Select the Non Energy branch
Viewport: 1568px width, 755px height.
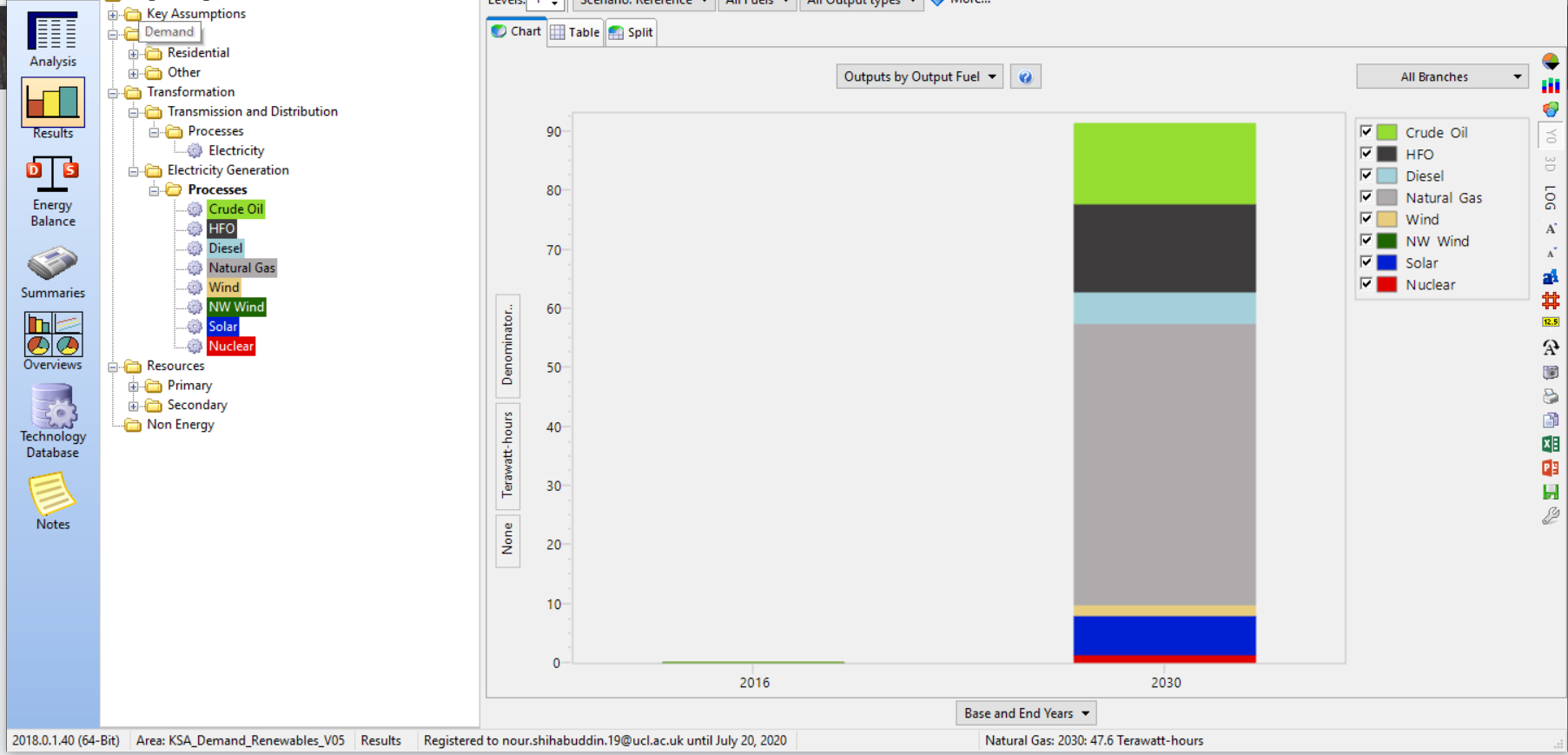[x=180, y=425]
